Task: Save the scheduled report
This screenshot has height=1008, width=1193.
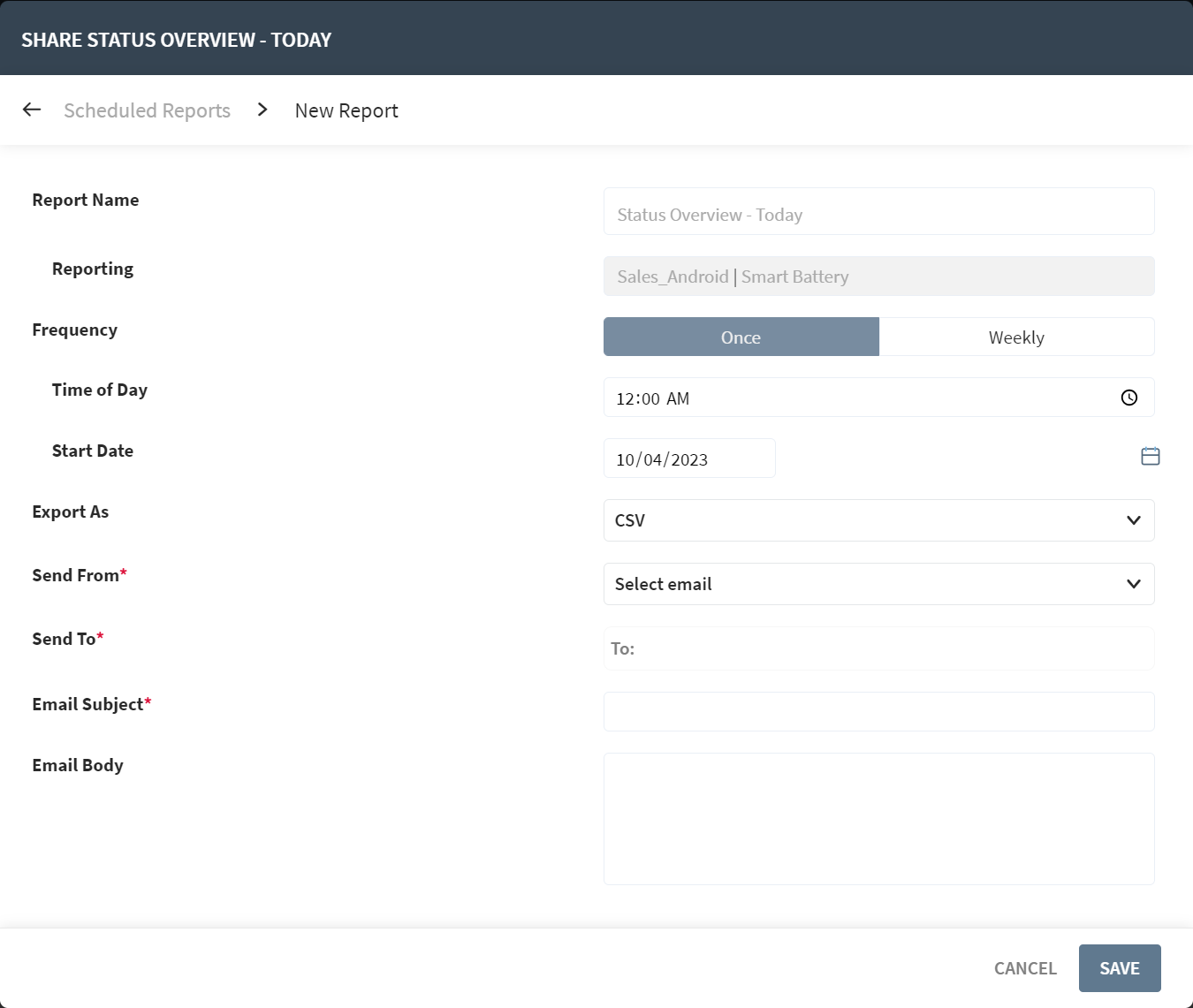Action: pos(1120,968)
